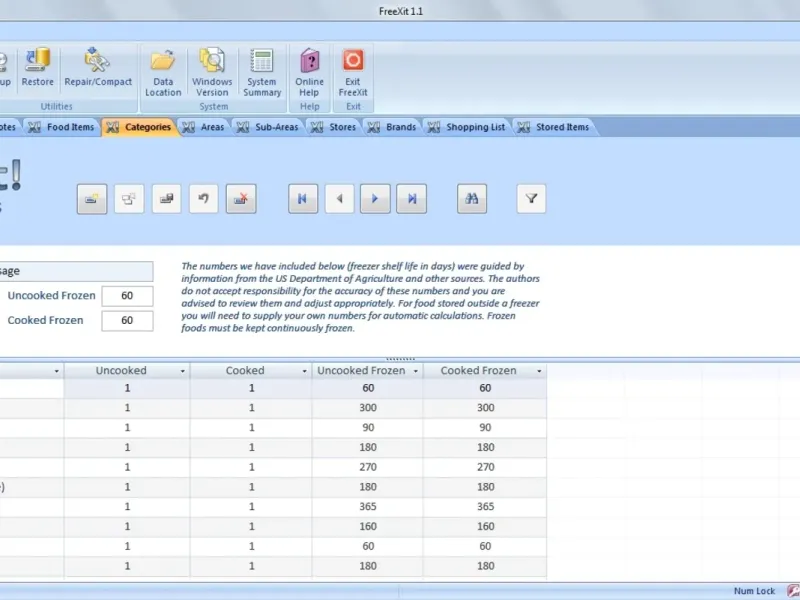Go to the previous record
Image resolution: width=800 pixels, height=600 pixels.
pyautogui.click(x=339, y=199)
